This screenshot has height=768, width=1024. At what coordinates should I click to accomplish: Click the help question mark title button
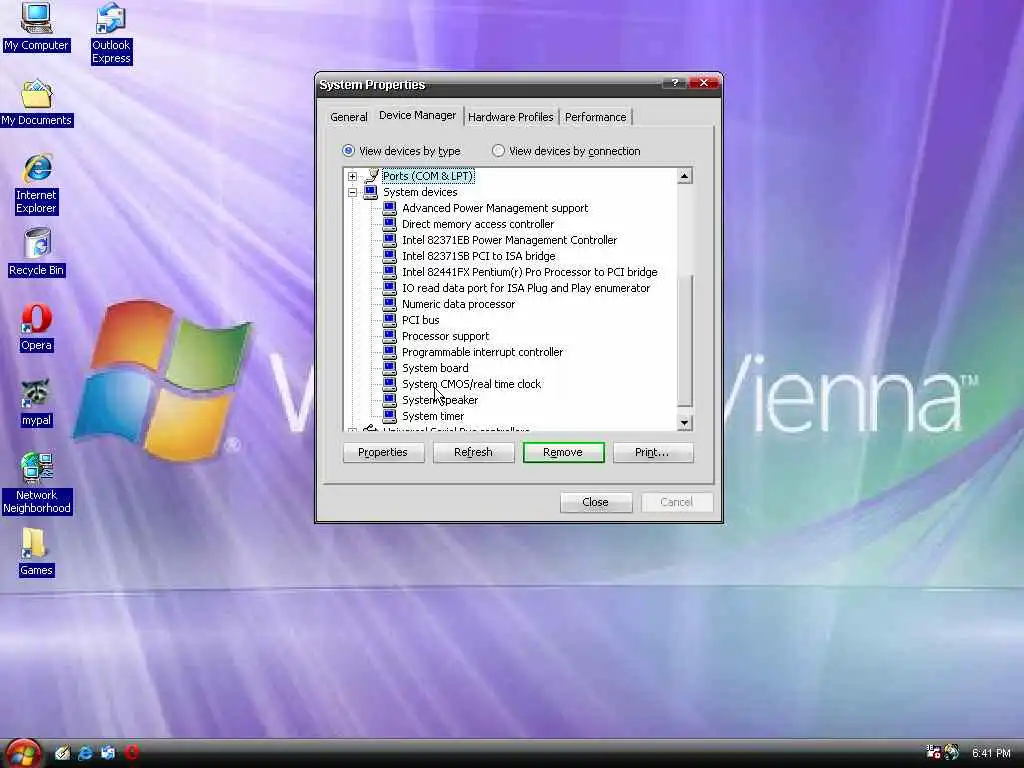[675, 83]
